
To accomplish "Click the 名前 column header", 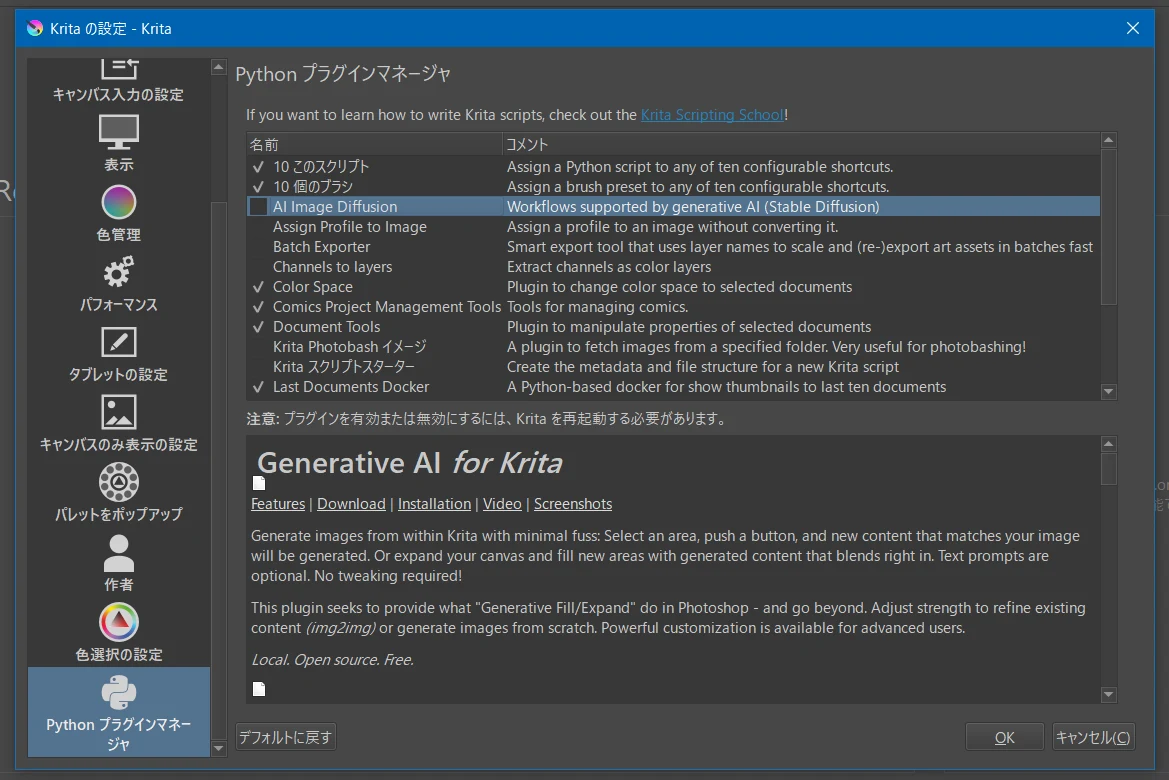I will click(x=374, y=145).
